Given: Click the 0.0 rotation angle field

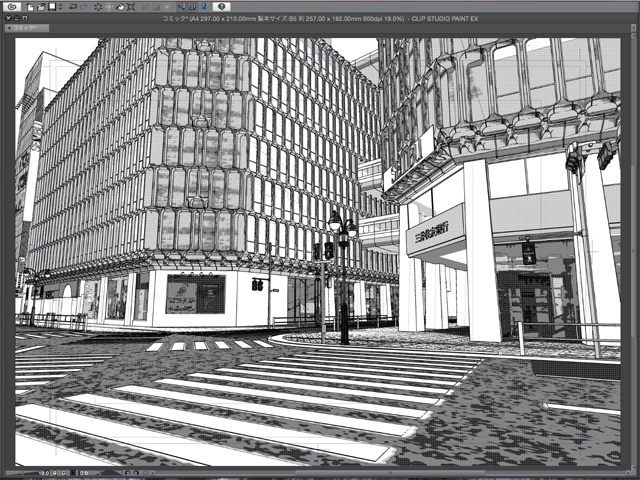Looking at the screenshot, I should [x=84, y=473].
